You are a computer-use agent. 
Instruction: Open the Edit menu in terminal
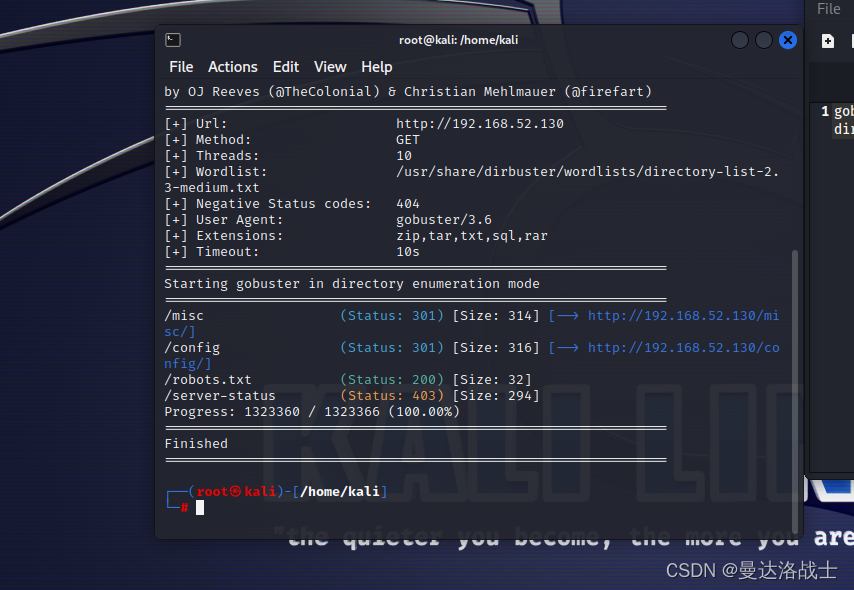[285, 67]
